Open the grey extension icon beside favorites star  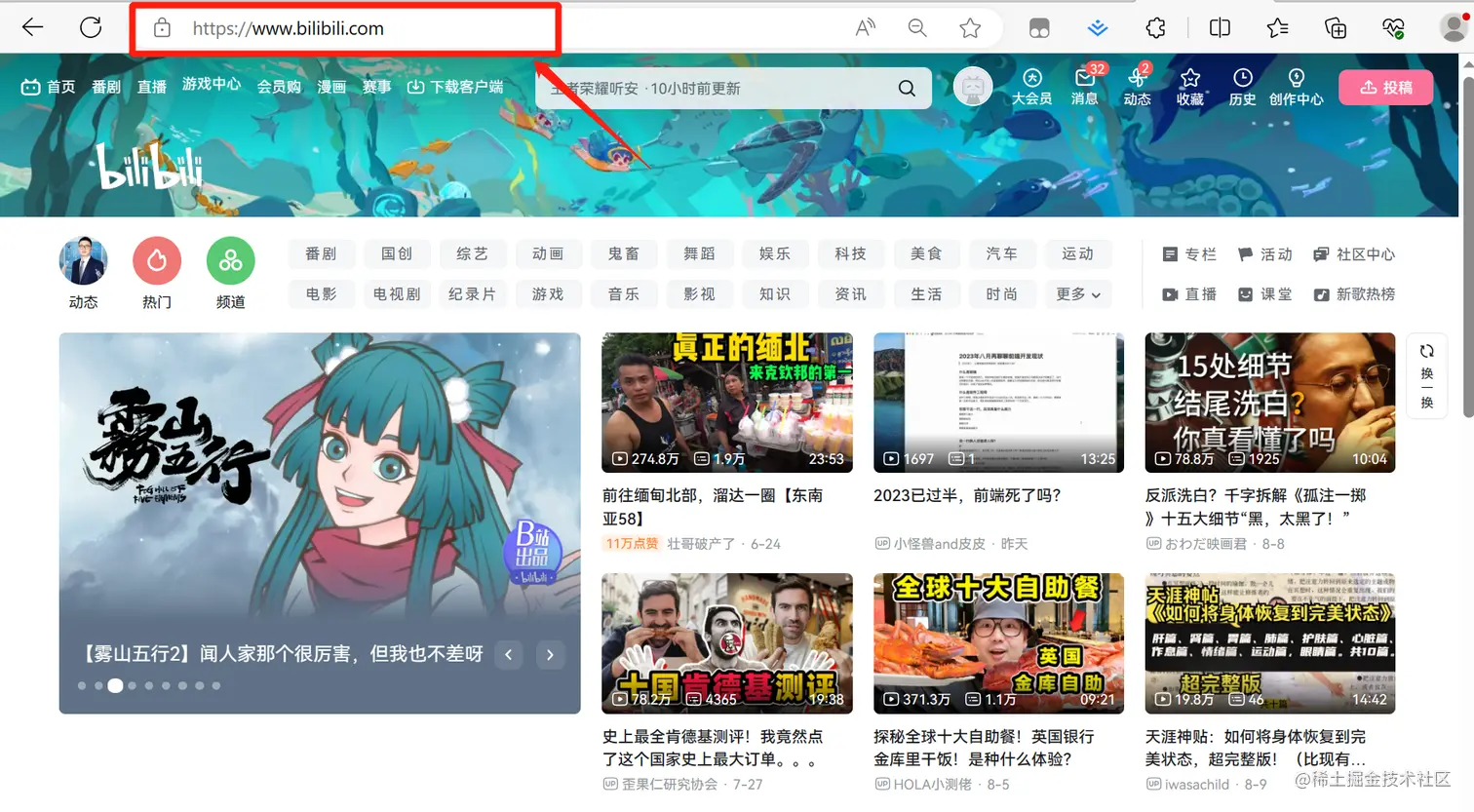[1039, 28]
